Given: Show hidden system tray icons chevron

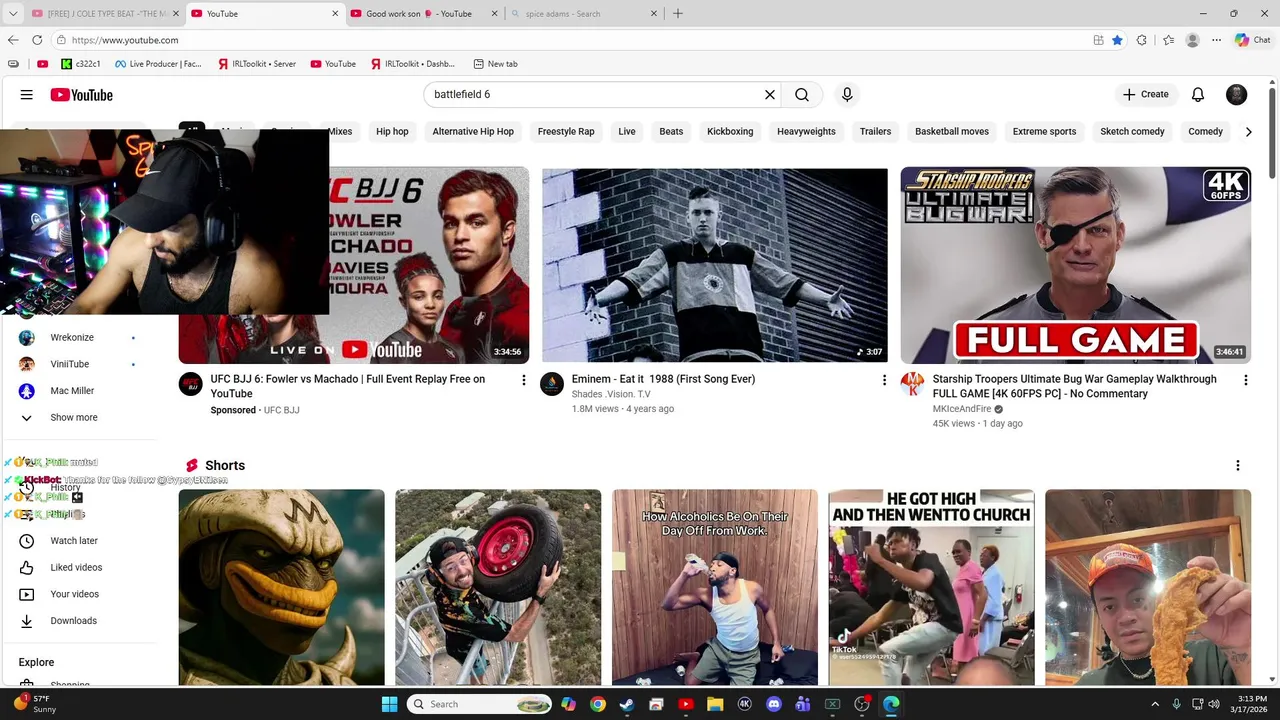Looking at the screenshot, I should pos(1155,704).
